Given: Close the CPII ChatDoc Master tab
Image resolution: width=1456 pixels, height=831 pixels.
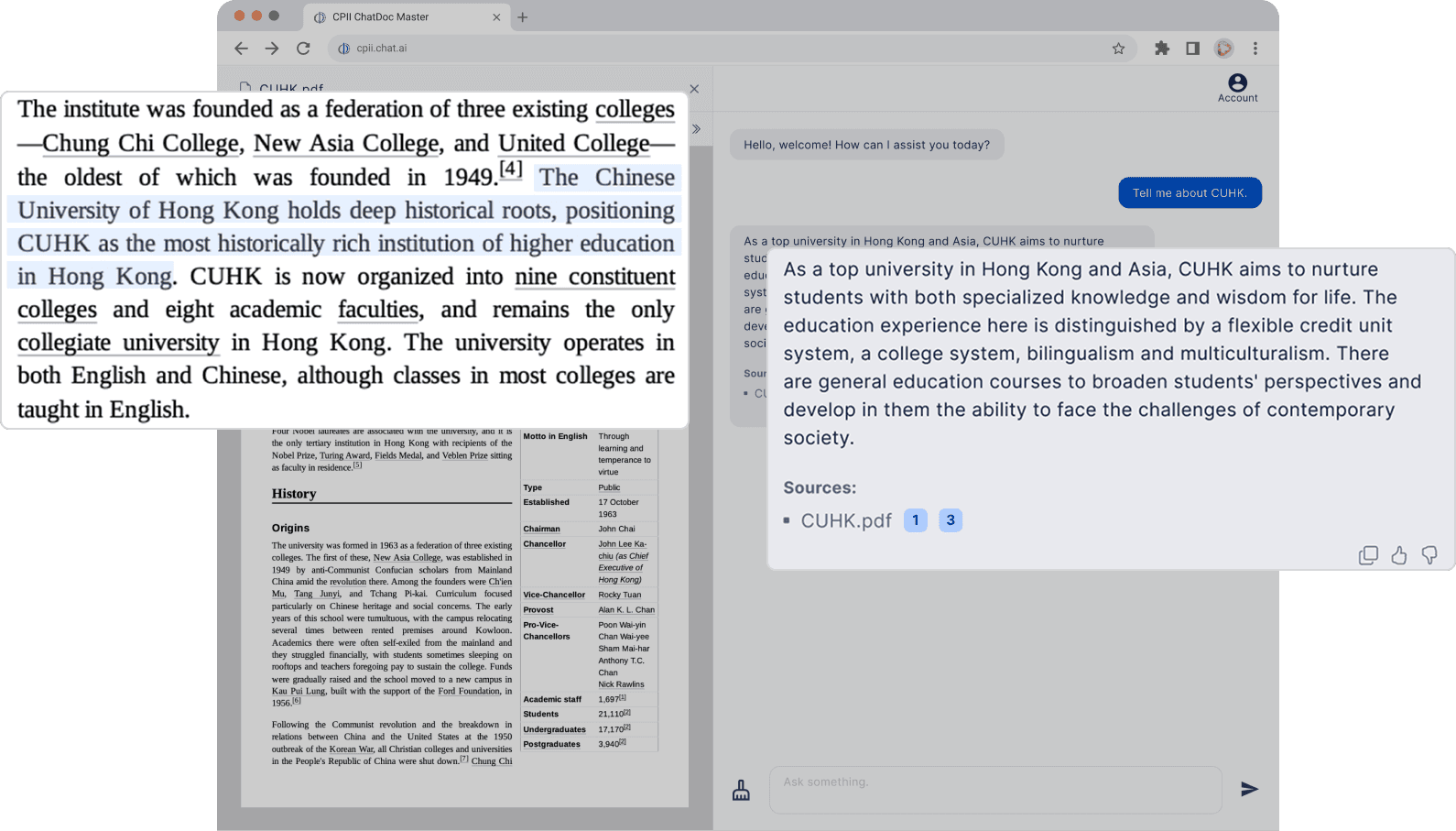Looking at the screenshot, I should pyautogui.click(x=496, y=16).
